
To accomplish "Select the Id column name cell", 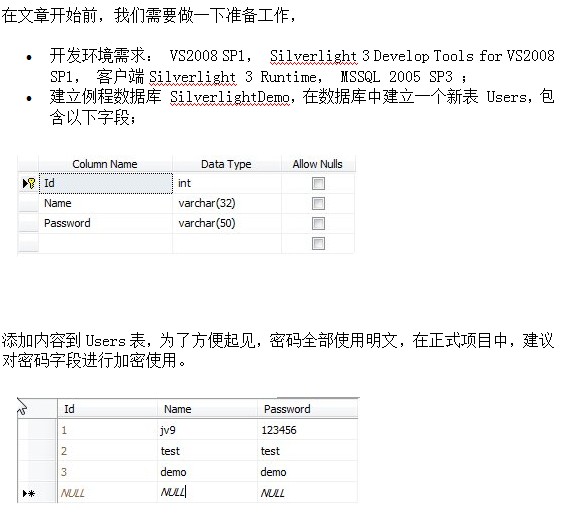I will (x=106, y=183).
